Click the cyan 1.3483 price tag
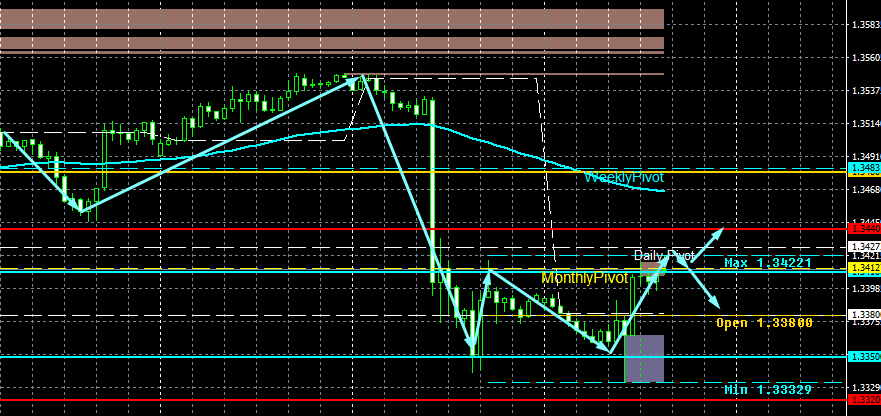This screenshot has height=416, width=881. point(866,168)
